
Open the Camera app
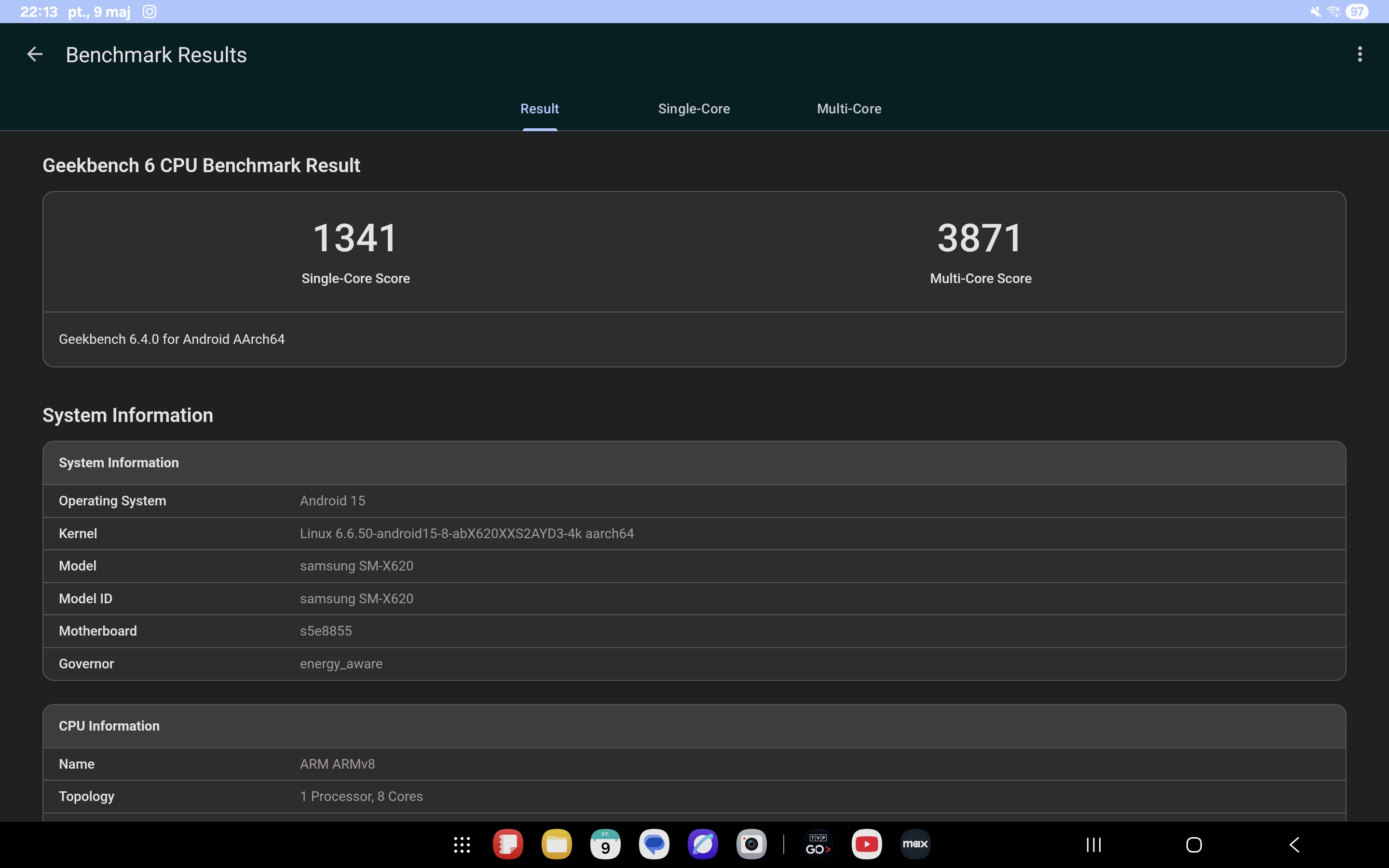tap(752, 844)
